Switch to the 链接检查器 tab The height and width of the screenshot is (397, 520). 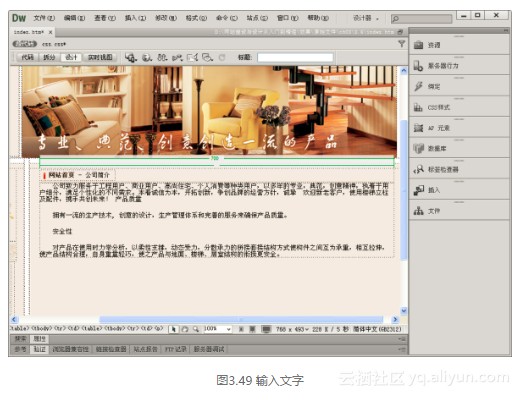pos(111,349)
